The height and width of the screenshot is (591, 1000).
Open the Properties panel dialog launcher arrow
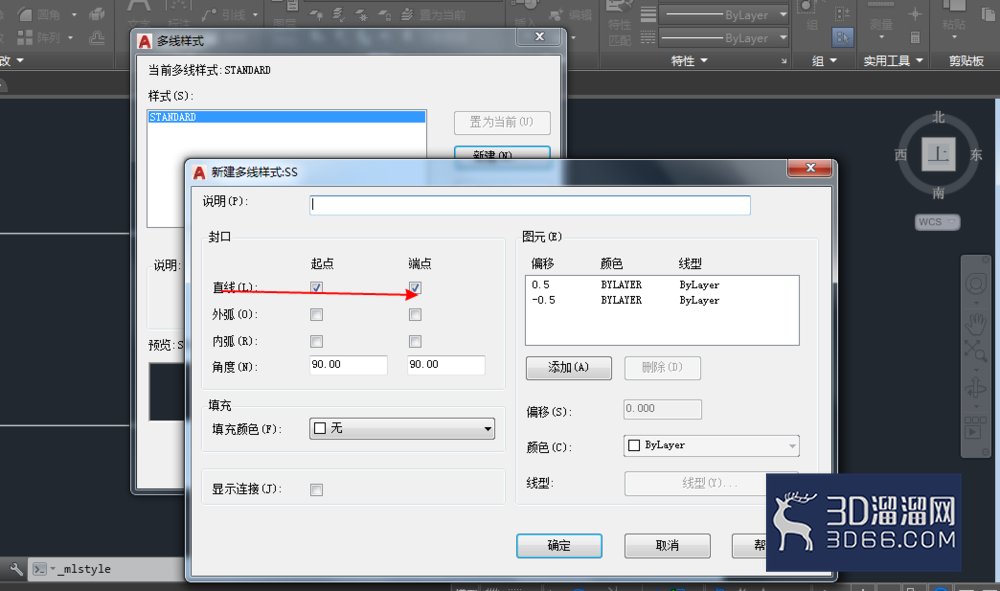[784, 61]
